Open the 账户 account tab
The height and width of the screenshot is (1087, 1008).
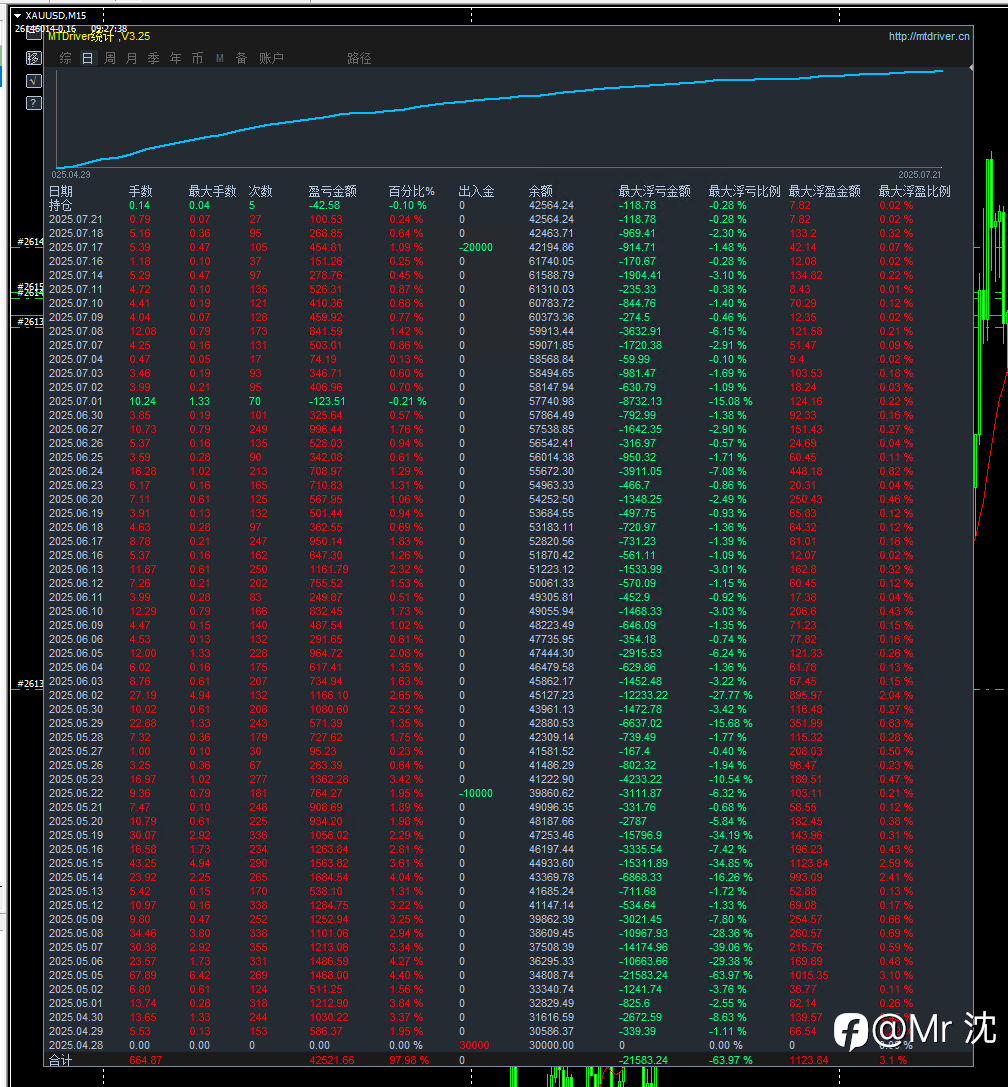click(271, 58)
